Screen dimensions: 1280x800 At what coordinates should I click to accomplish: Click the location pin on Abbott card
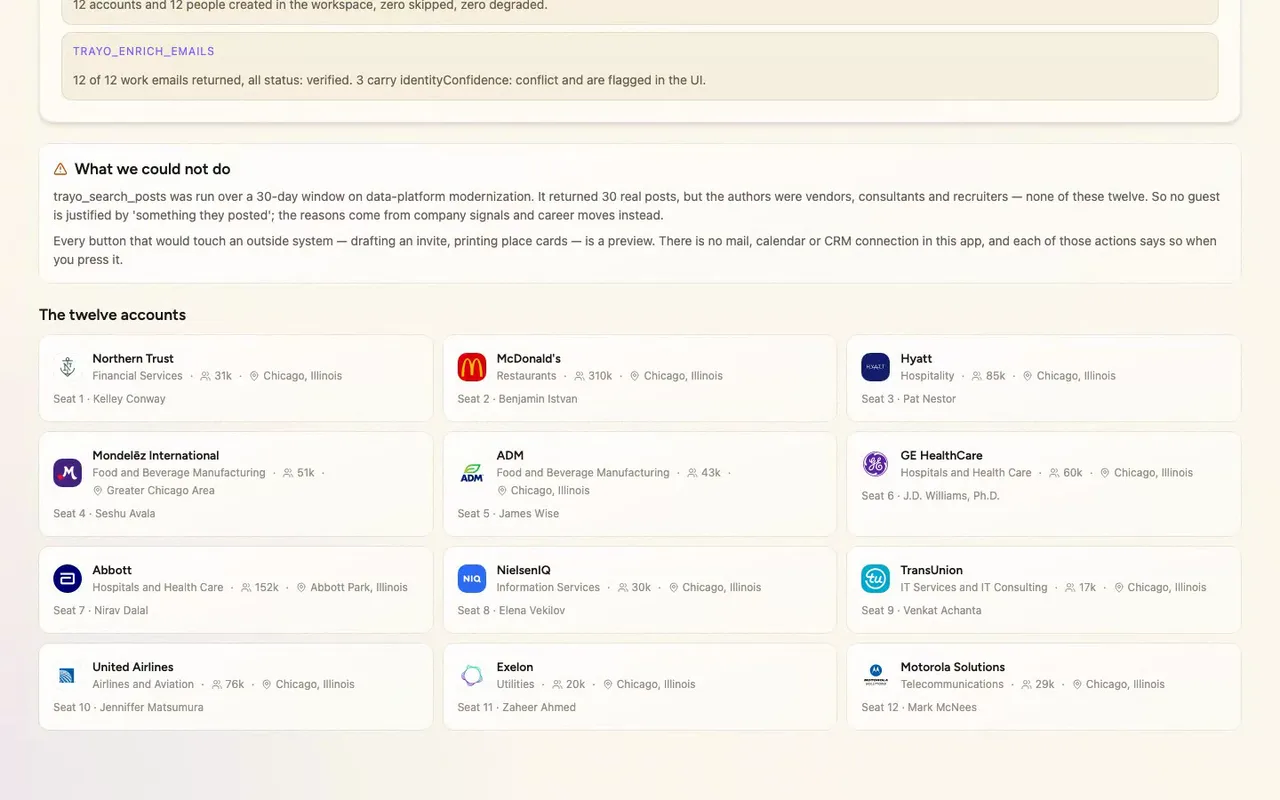[x=301, y=588]
